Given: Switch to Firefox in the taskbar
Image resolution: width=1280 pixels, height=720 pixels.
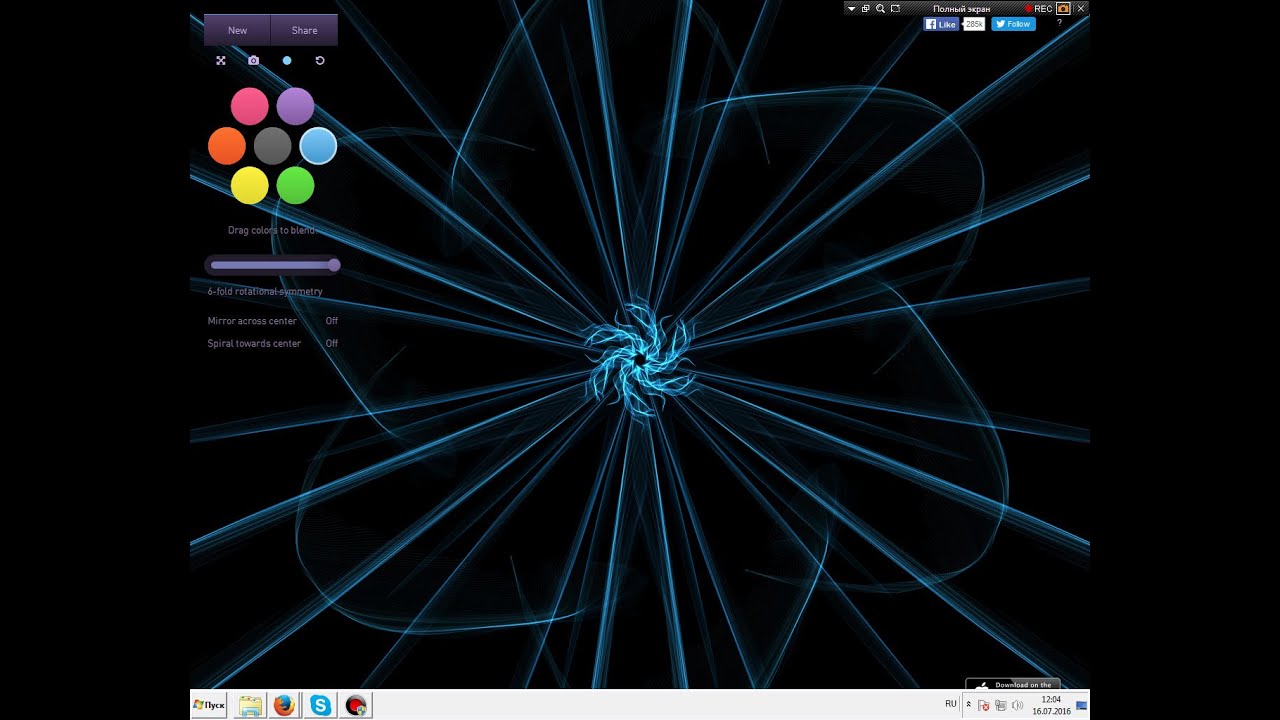Looking at the screenshot, I should click(x=284, y=706).
